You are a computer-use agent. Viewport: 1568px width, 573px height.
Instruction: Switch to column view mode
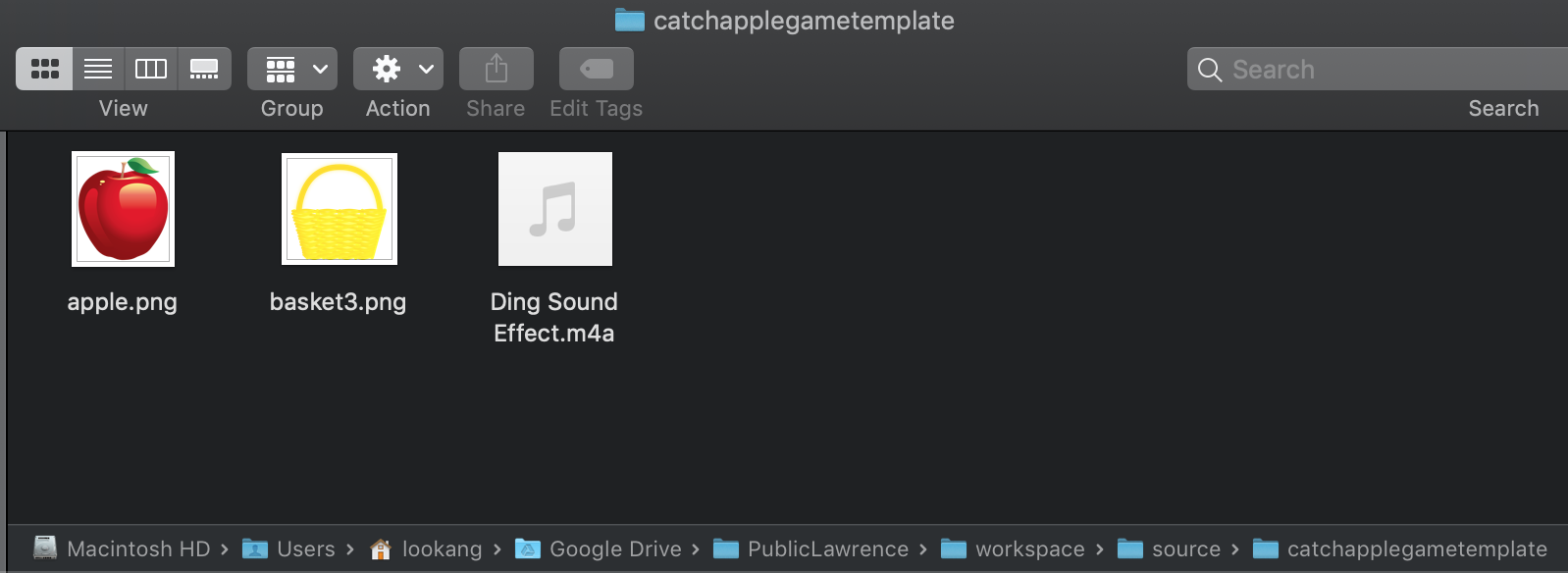coord(151,69)
